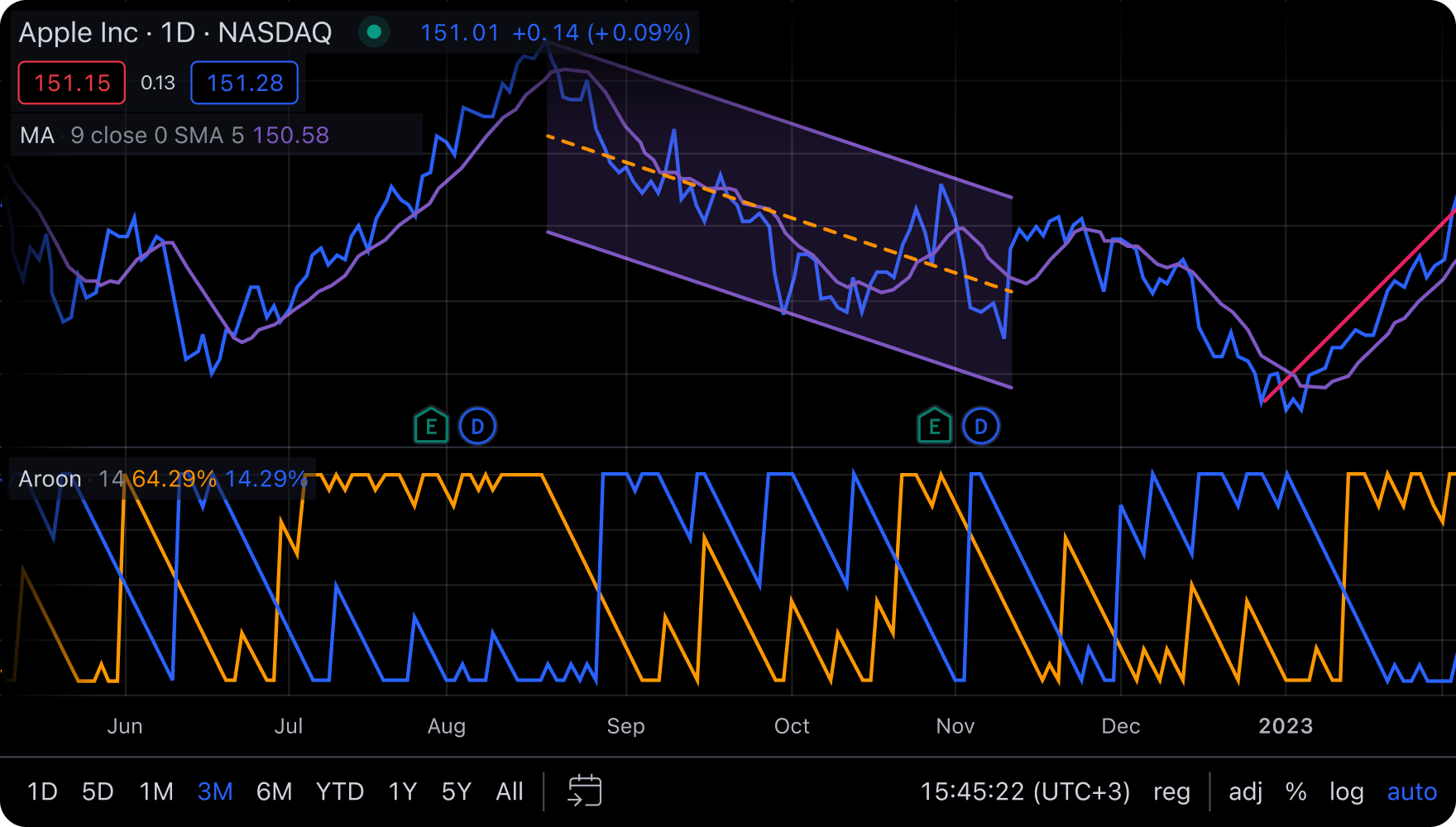Screen dimensions: 1456x827
Task: Enable logarithmic scale via the log control
Action: click(1347, 791)
